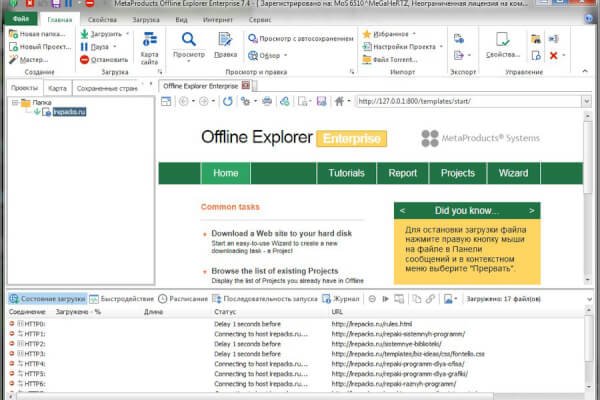Screen dimensions: 600x400
Task: Open Настройки Проекта settings
Action: pyautogui.click(x=399, y=47)
